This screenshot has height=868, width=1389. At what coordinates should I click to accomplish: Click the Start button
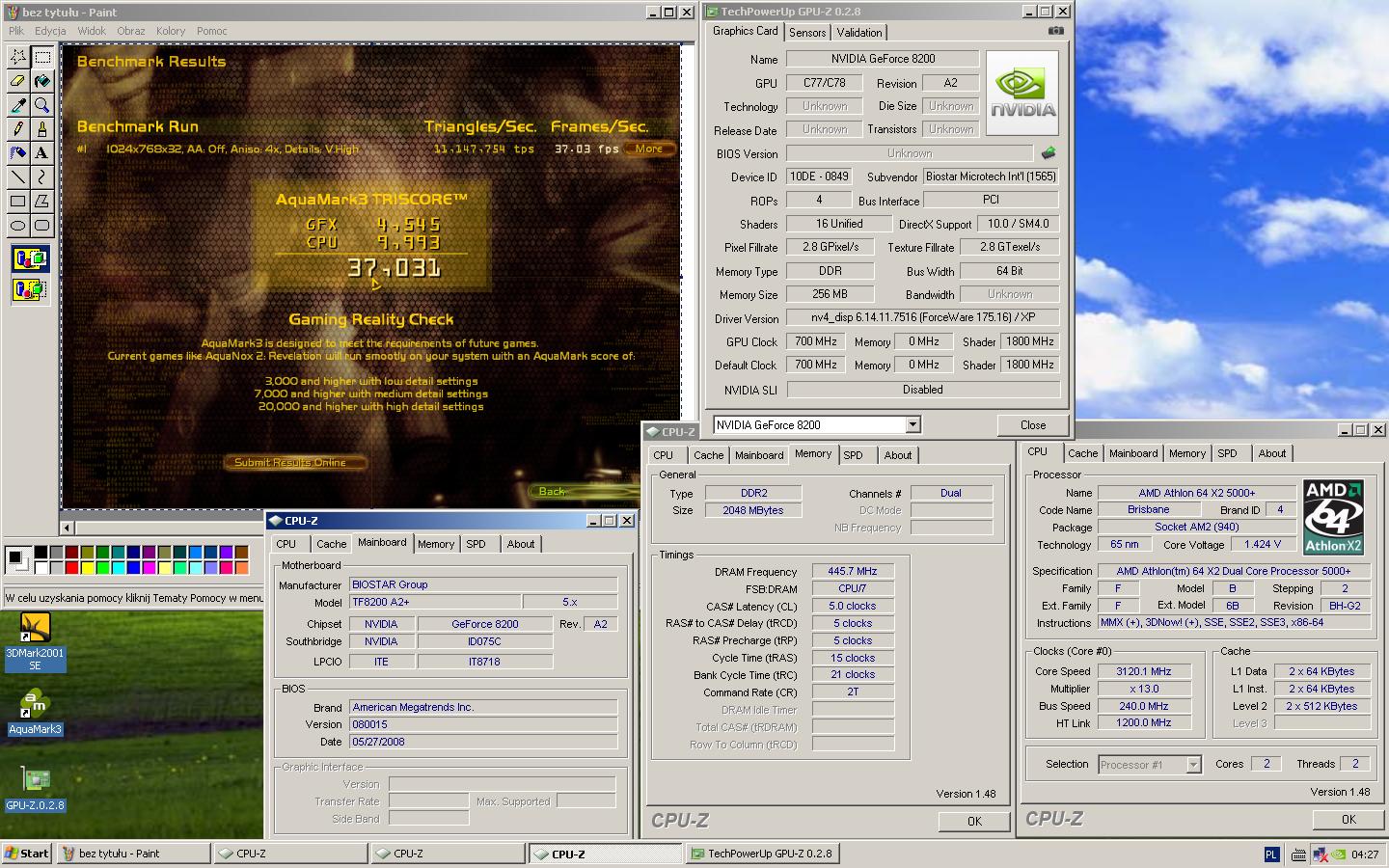pyautogui.click(x=28, y=854)
